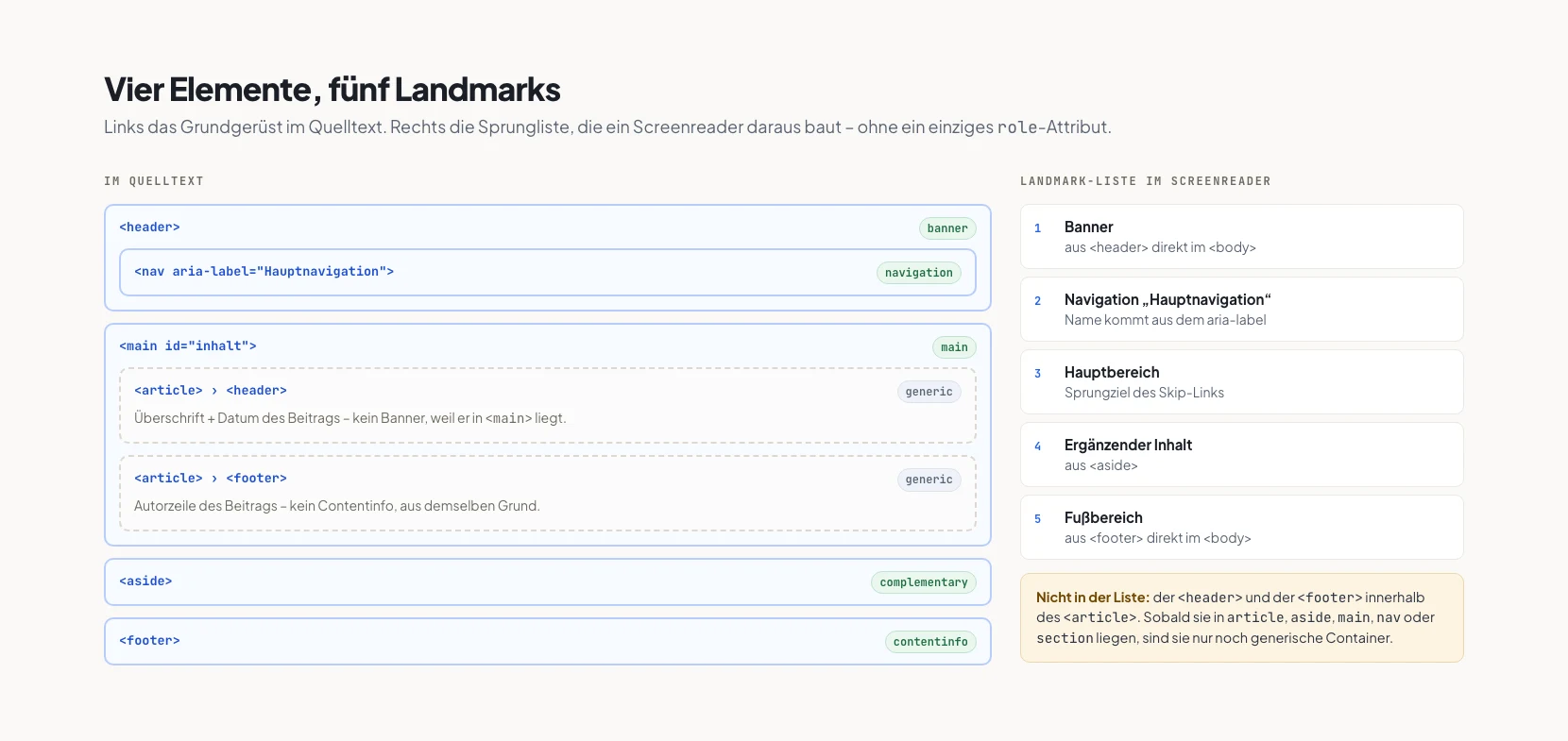The height and width of the screenshot is (741, 1568).
Task: Select the main role badge
Action: pyautogui.click(x=954, y=347)
